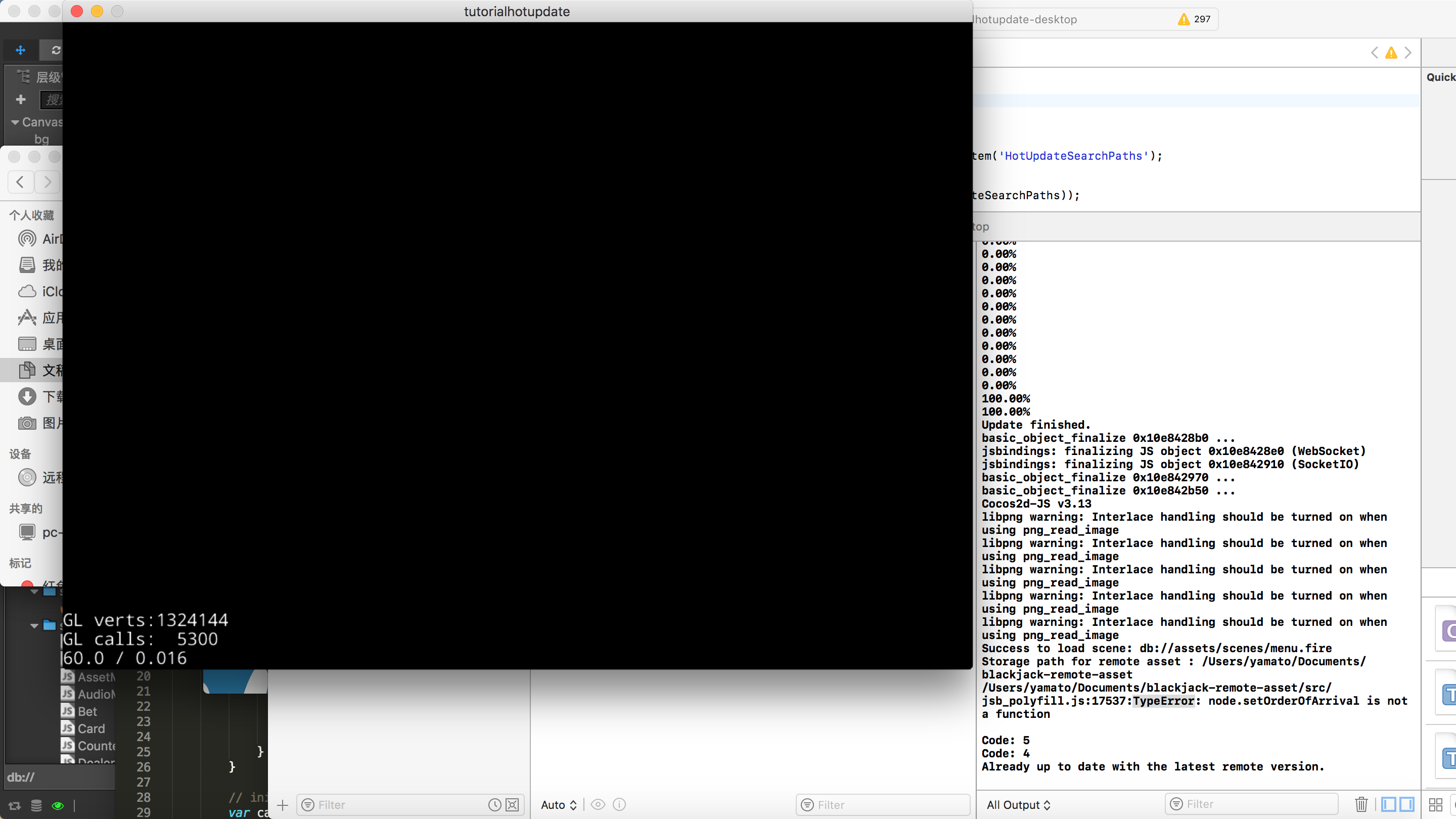Click the Quick Look eye icon near Auto
This screenshot has width=1456, height=819.
pos(598,804)
